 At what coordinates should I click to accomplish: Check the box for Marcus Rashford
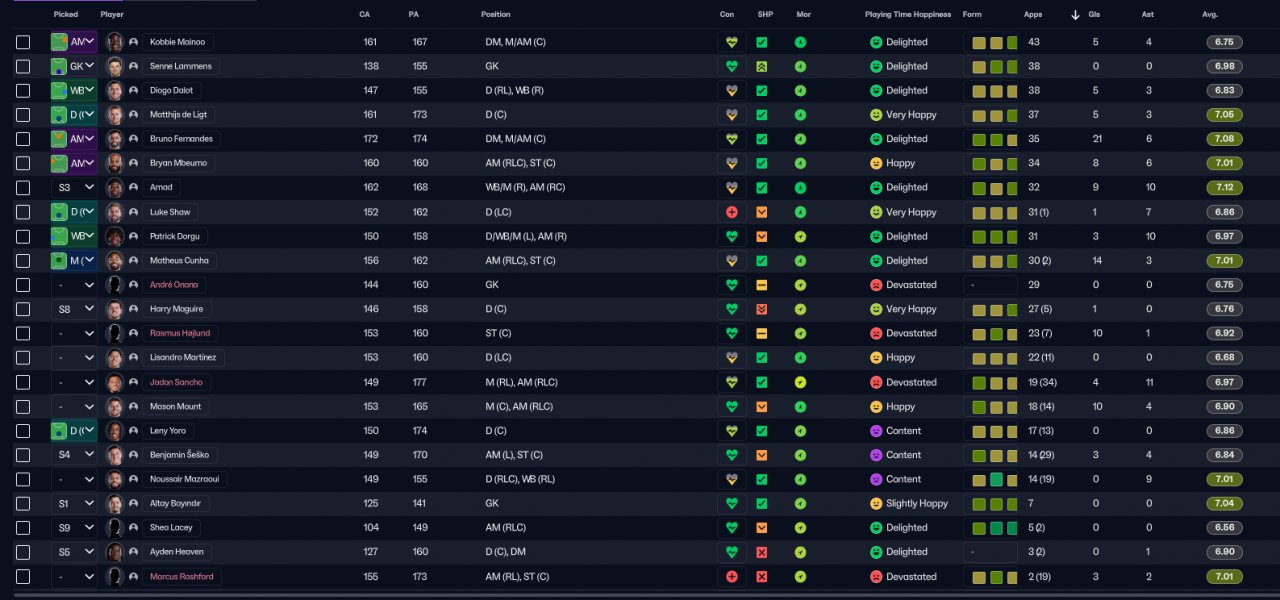tap(23, 576)
